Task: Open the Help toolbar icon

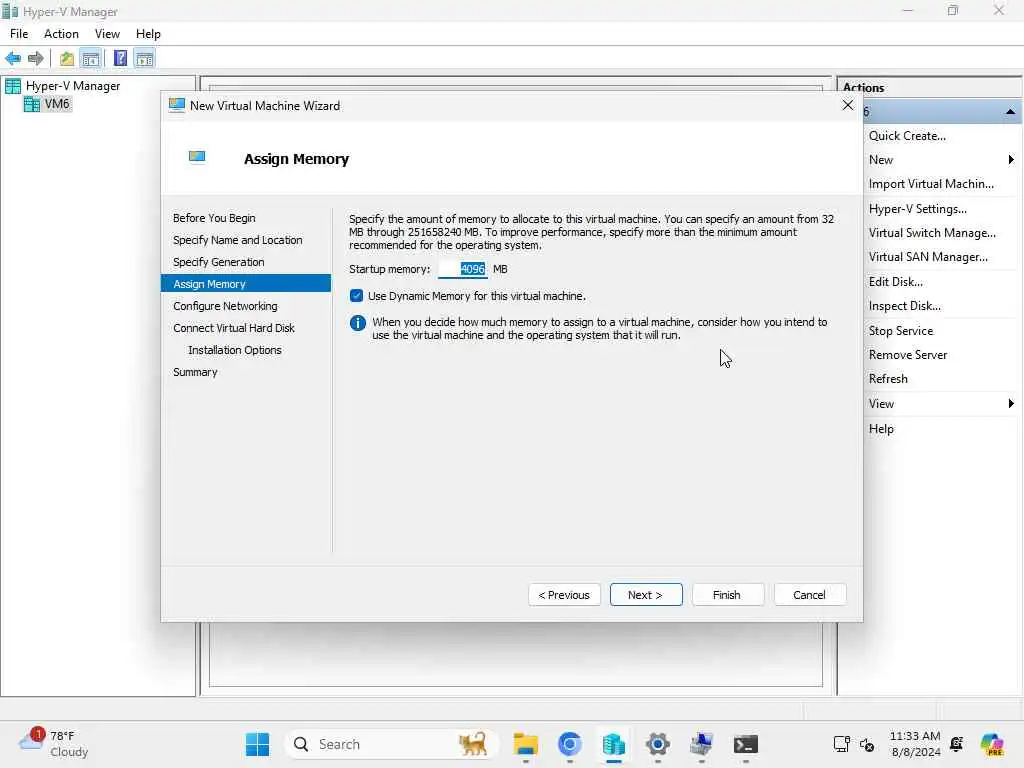Action: [x=120, y=59]
